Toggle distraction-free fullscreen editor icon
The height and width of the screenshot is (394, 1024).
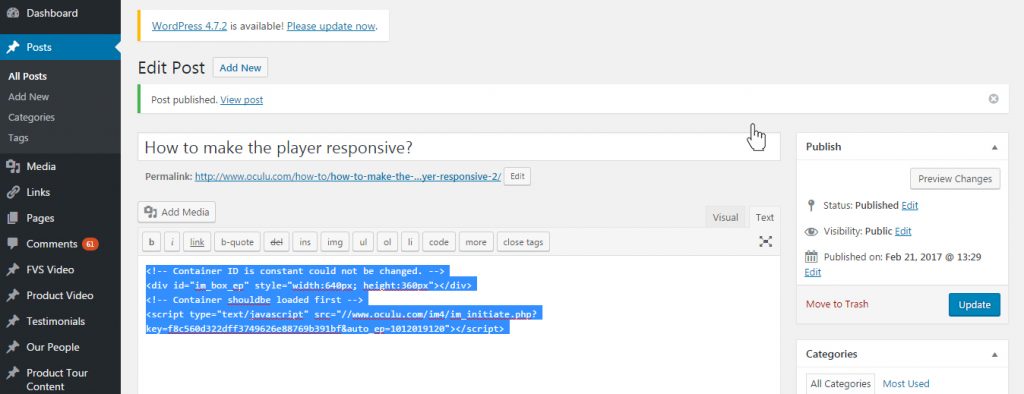tap(765, 242)
